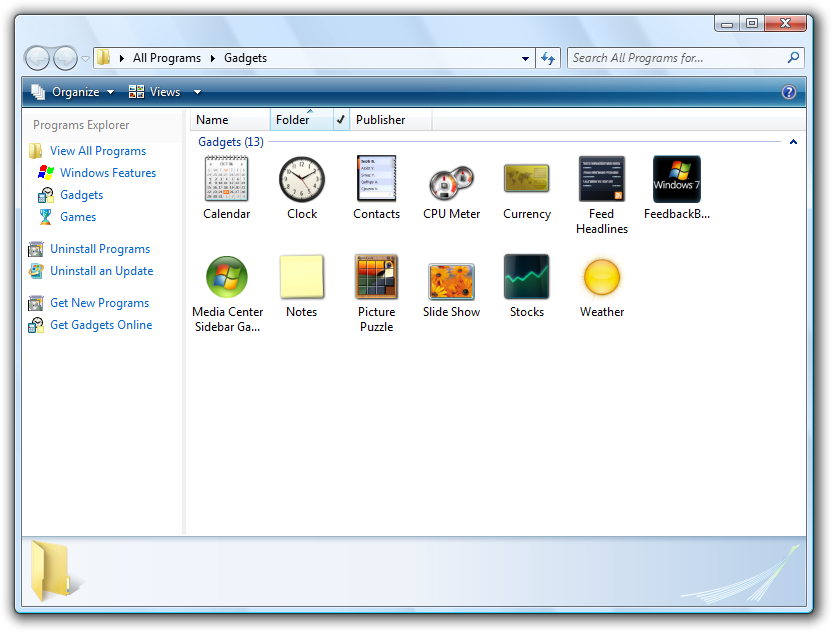Toggle the Folder column checkmark dropdown
The width and height of the screenshot is (832, 632).
point(340,120)
